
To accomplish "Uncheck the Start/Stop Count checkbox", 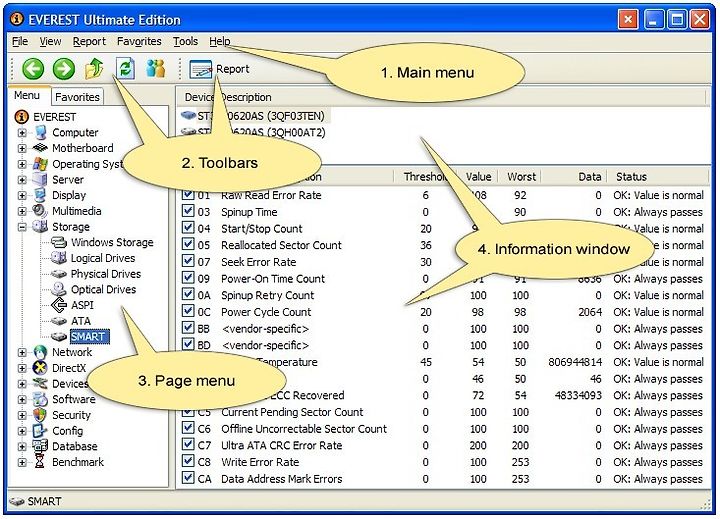I will [188, 227].
